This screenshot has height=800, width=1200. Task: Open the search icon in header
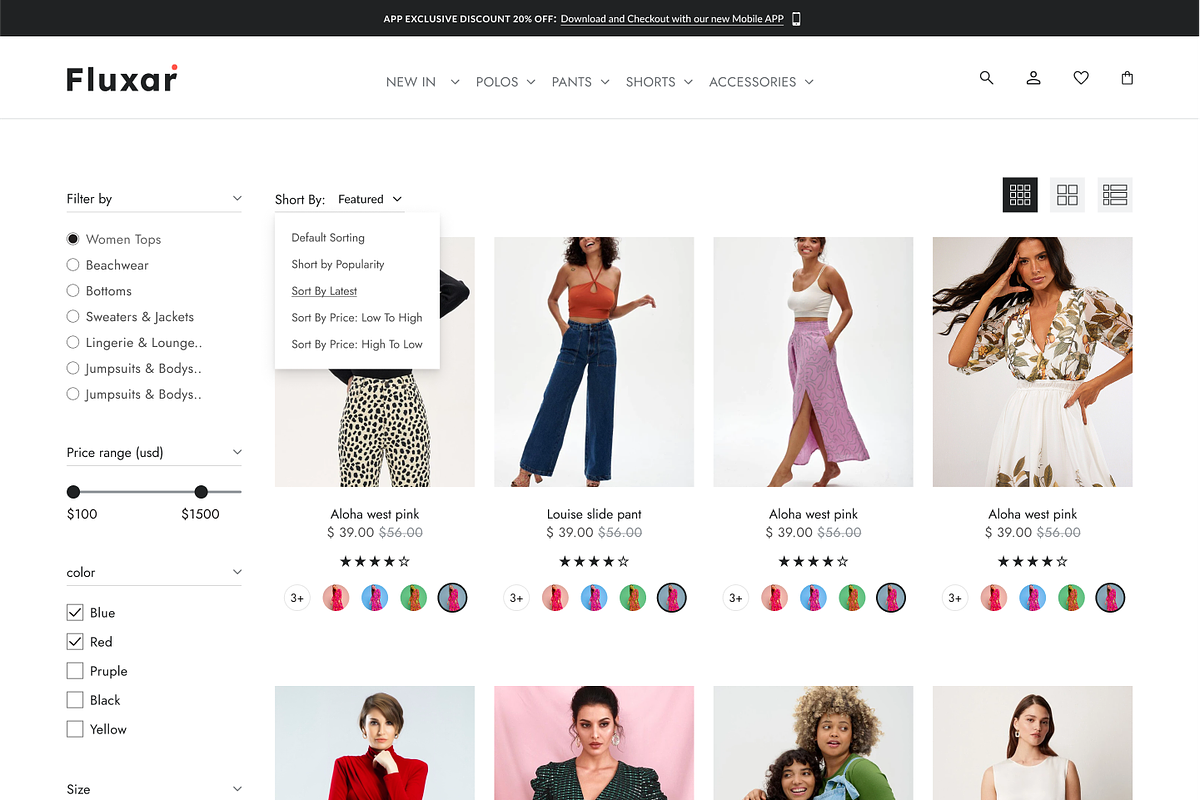click(986, 78)
